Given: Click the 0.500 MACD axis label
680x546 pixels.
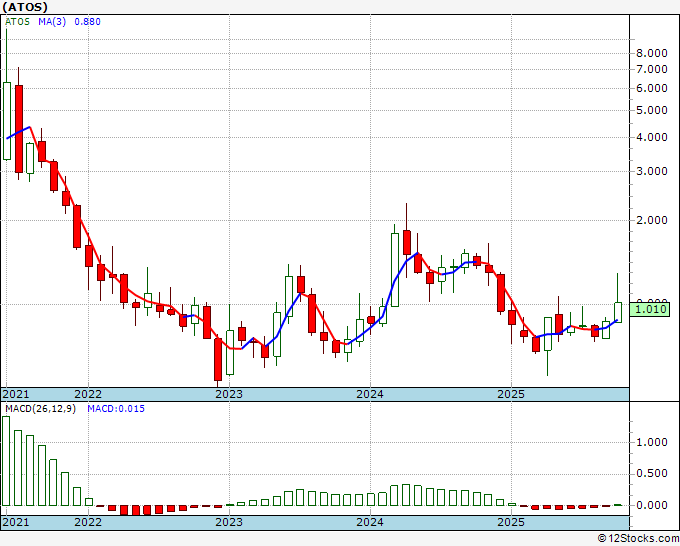Looking at the screenshot, I should (651, 473).
